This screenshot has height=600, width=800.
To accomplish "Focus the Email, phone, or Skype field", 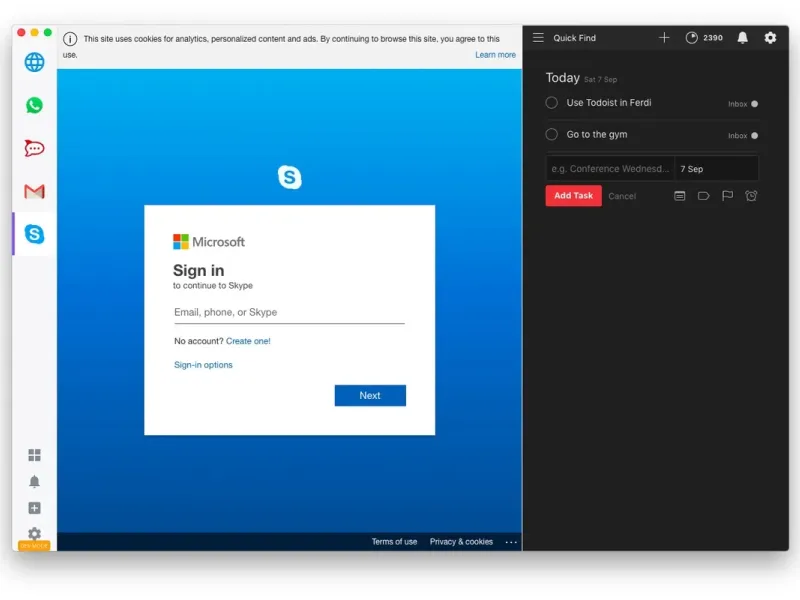I will pyautogui.click(x=289, y=312).
